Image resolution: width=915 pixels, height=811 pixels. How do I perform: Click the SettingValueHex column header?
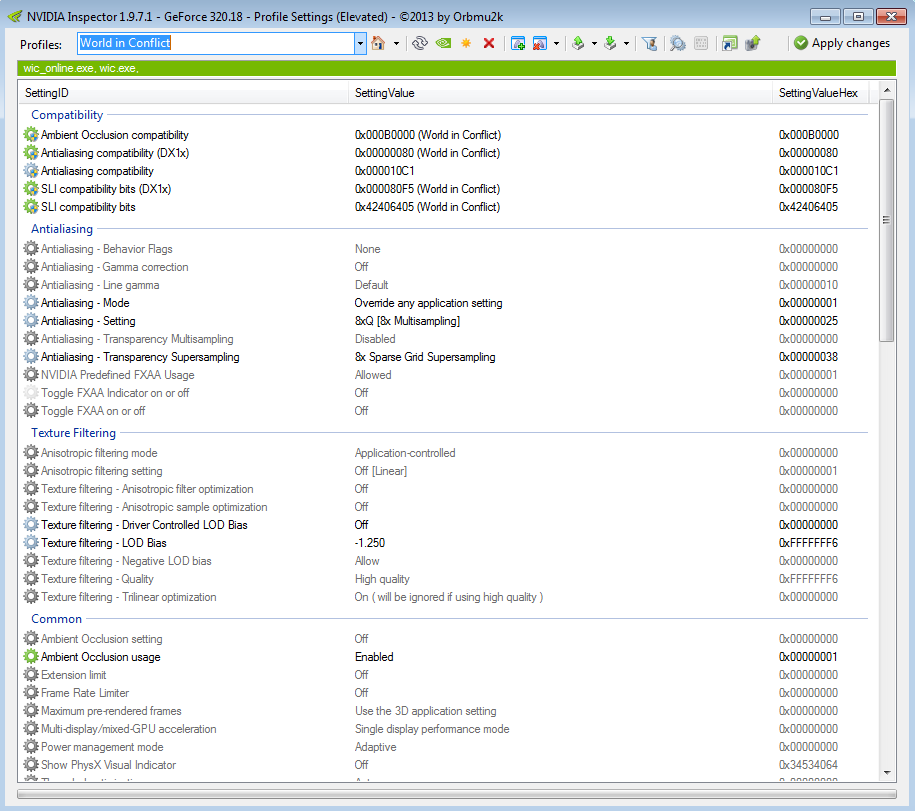tap(820, 93)
